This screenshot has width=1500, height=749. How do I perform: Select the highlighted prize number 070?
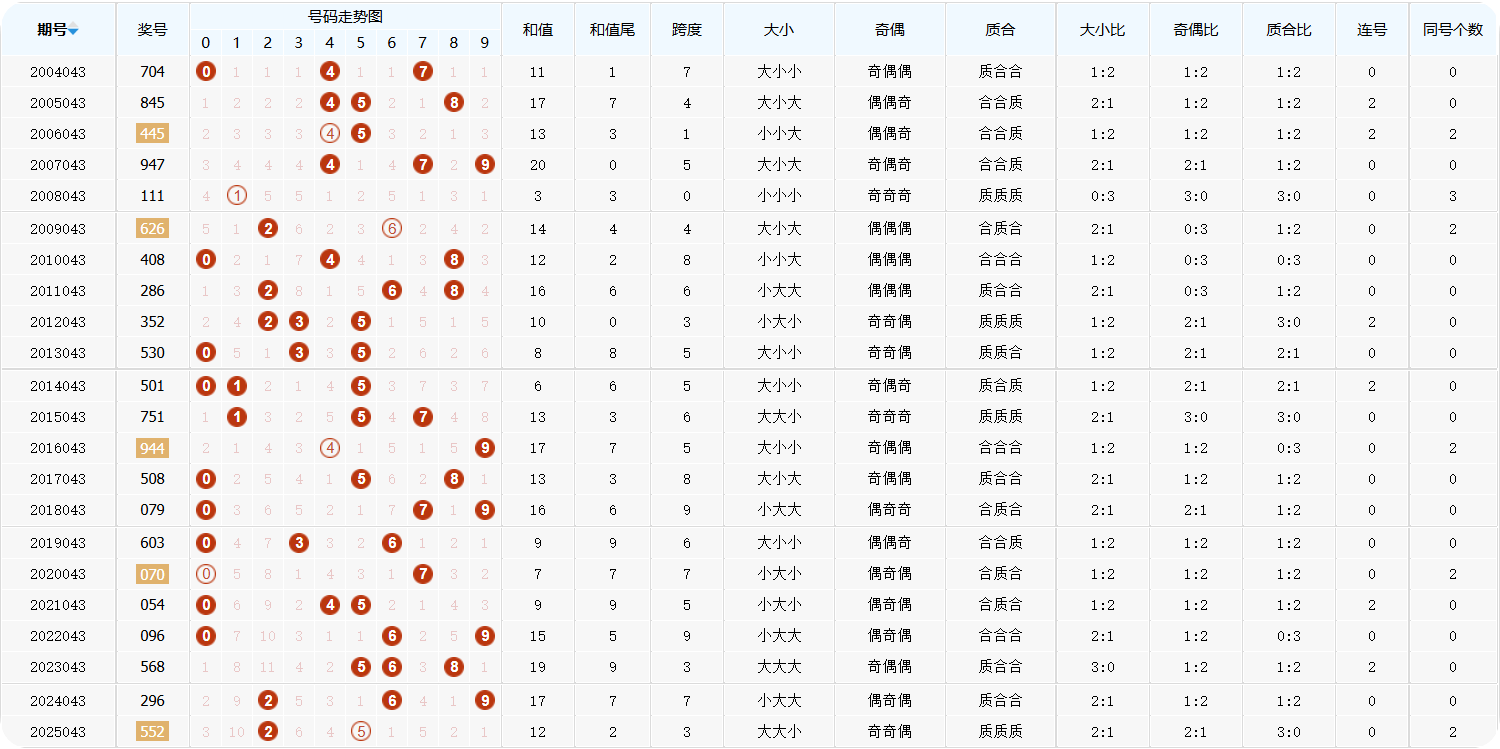(x=152, y=574)
